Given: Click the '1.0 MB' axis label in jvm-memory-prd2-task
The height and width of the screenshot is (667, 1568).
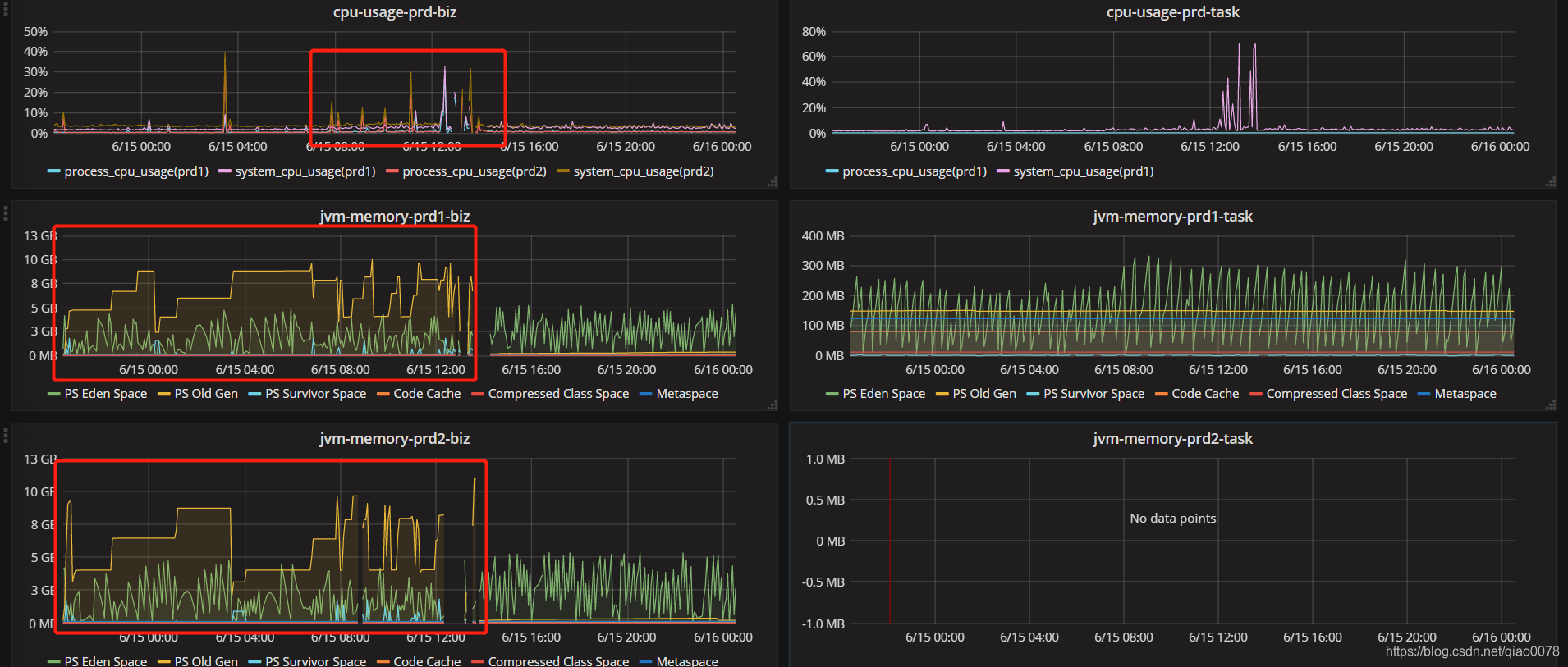Looking at the screenshot, I should click(825, 459).
